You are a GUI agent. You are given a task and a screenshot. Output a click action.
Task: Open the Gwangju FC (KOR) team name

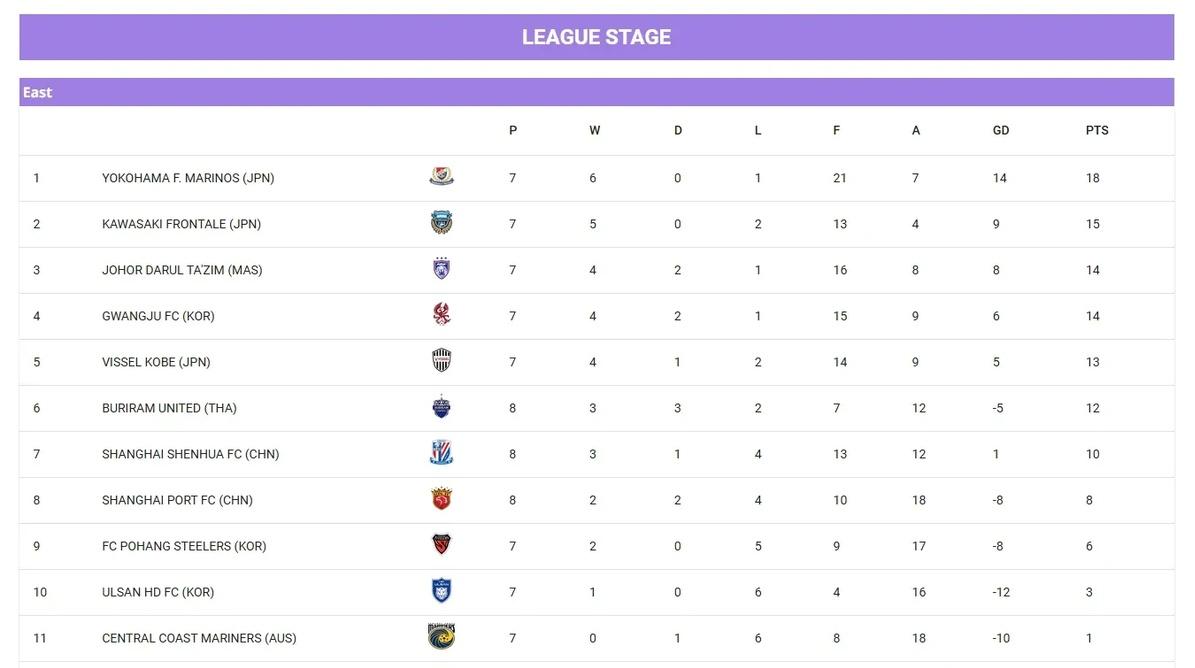coord(159,316)
